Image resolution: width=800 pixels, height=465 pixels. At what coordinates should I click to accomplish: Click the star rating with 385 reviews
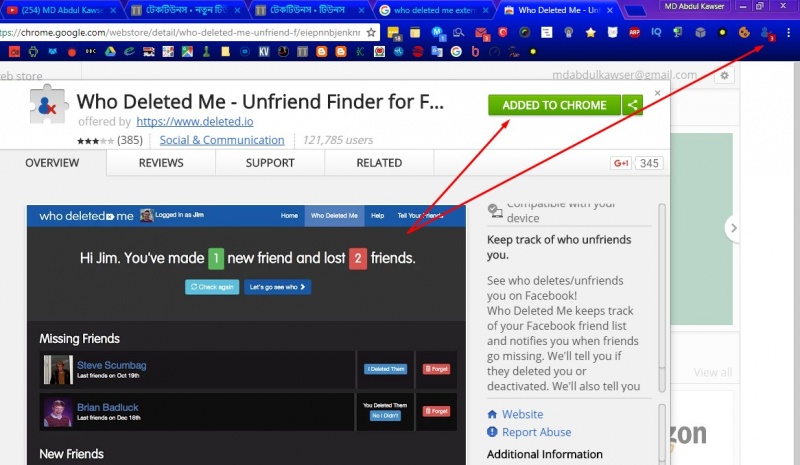pyautogui.click(x=110, y=140)
